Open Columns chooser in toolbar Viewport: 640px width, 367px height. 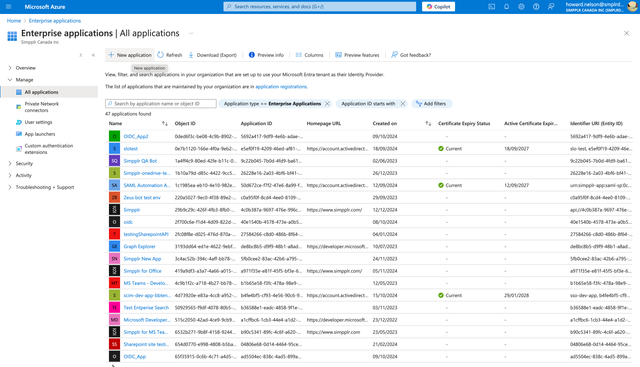coord(309,55)
